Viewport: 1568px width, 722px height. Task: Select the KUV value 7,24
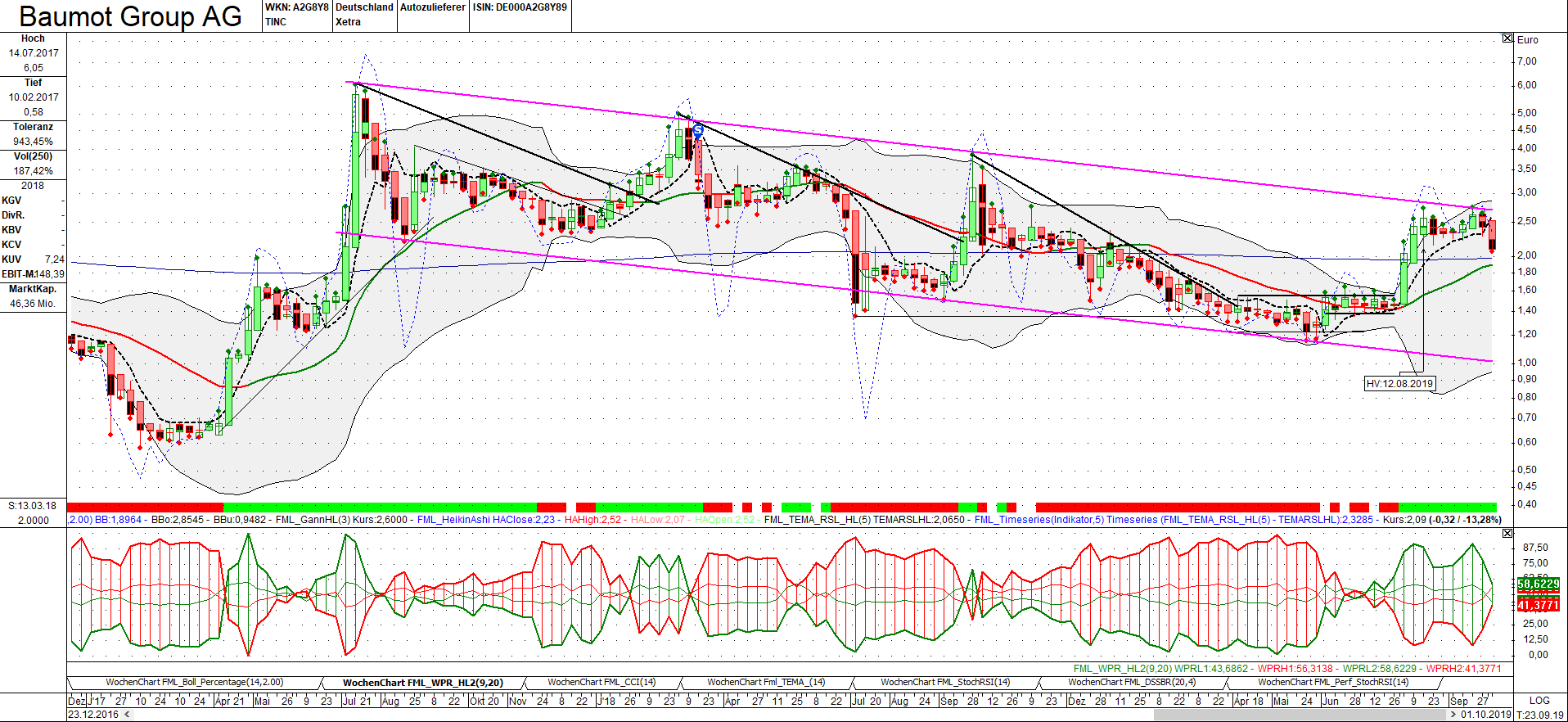tap(54, 259)
